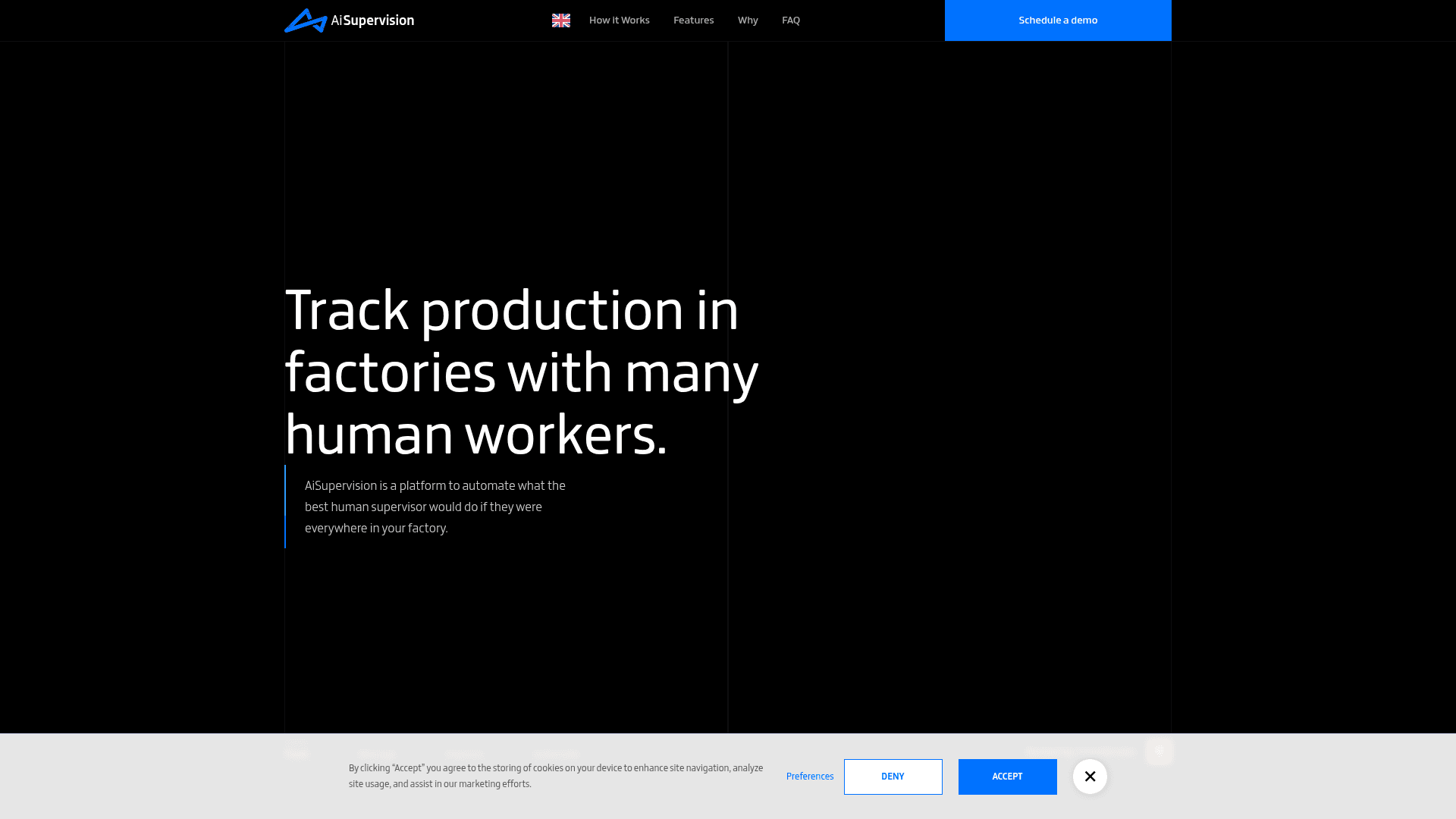Close the cookie banner with X
This screenshot has height=819, width=1456.
(1090, 777)
